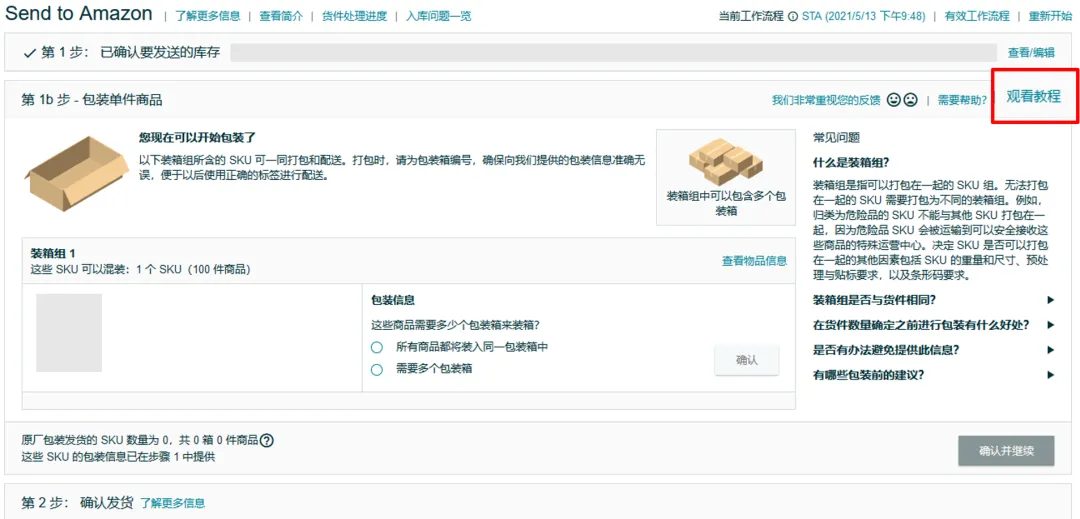Click the product image thumbnail placeholder
Image resolution: width=1080 pixels, height=519 pixels.
tap(69, 332)
